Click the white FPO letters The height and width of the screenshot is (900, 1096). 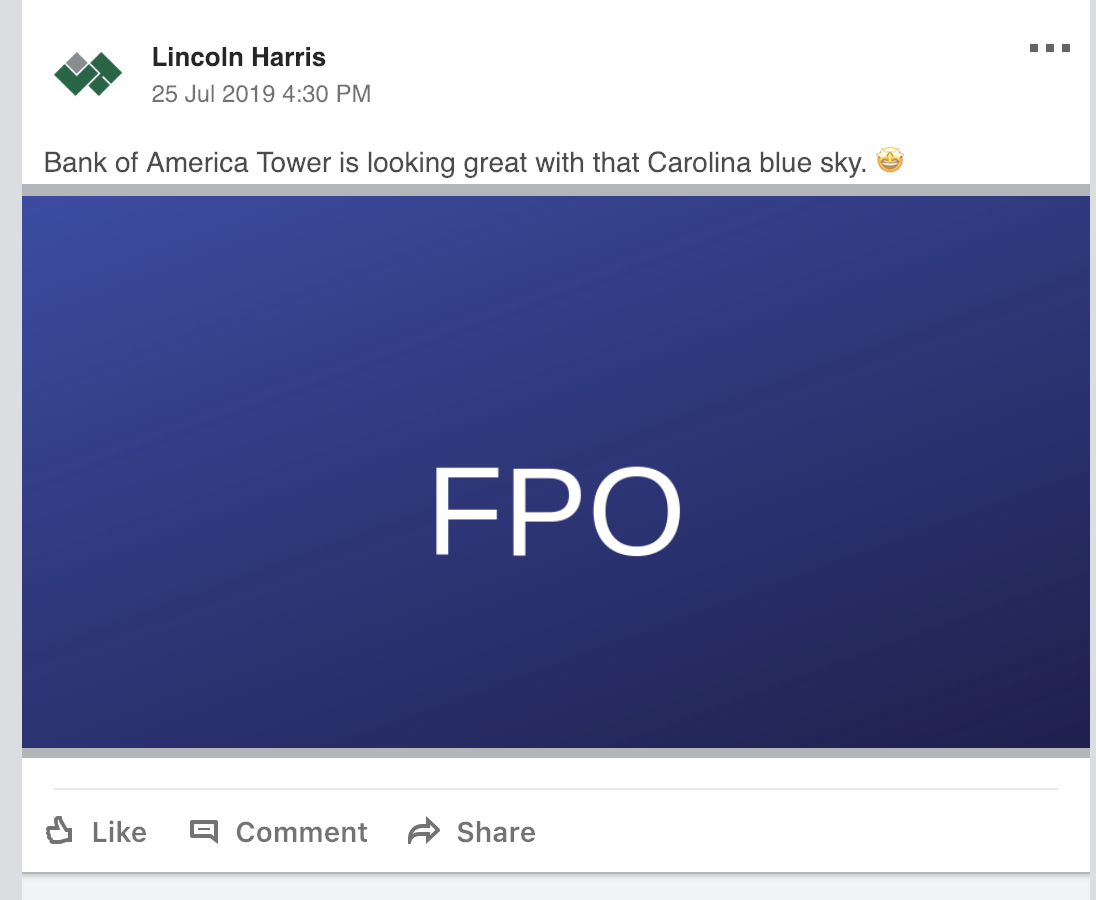(x=556, y=514)
